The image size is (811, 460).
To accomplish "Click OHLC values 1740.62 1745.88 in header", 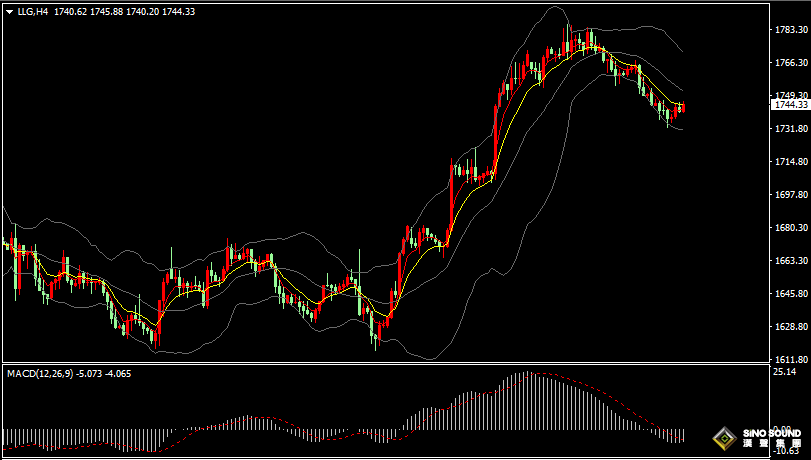I will point(87,12).
